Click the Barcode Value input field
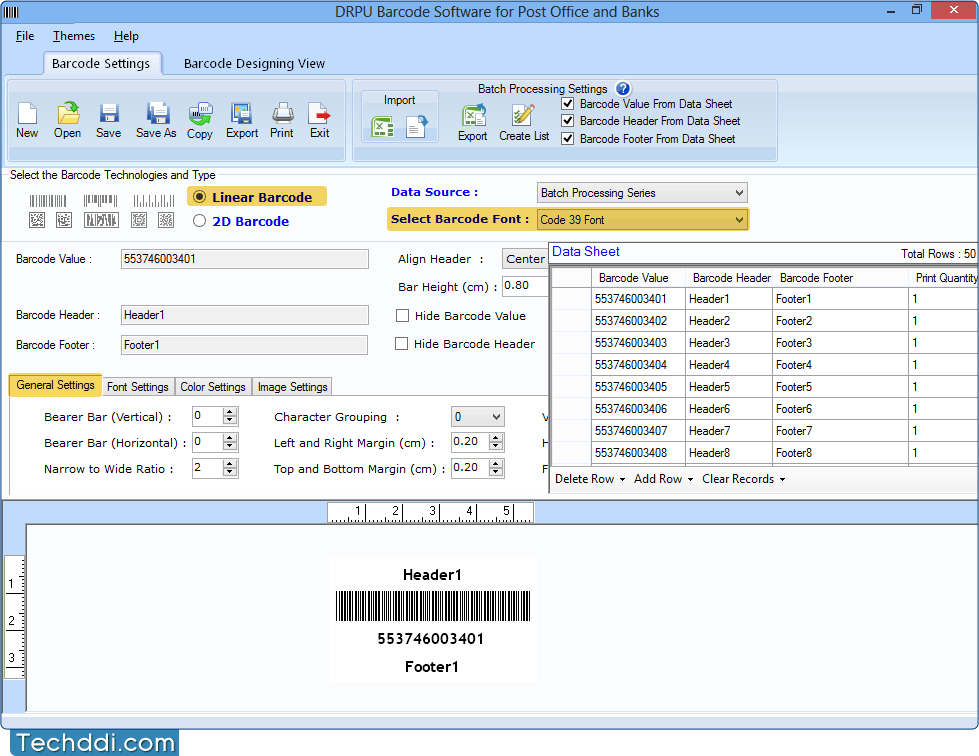 pyautogui.click(x=245, y=259)
